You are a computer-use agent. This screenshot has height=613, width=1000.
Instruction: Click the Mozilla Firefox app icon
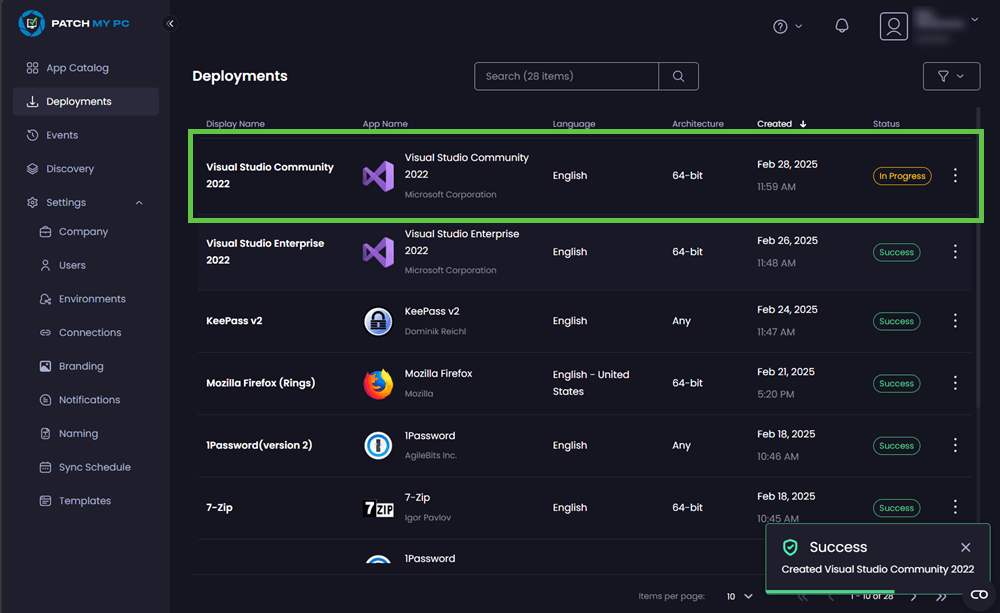pos(378,384)
